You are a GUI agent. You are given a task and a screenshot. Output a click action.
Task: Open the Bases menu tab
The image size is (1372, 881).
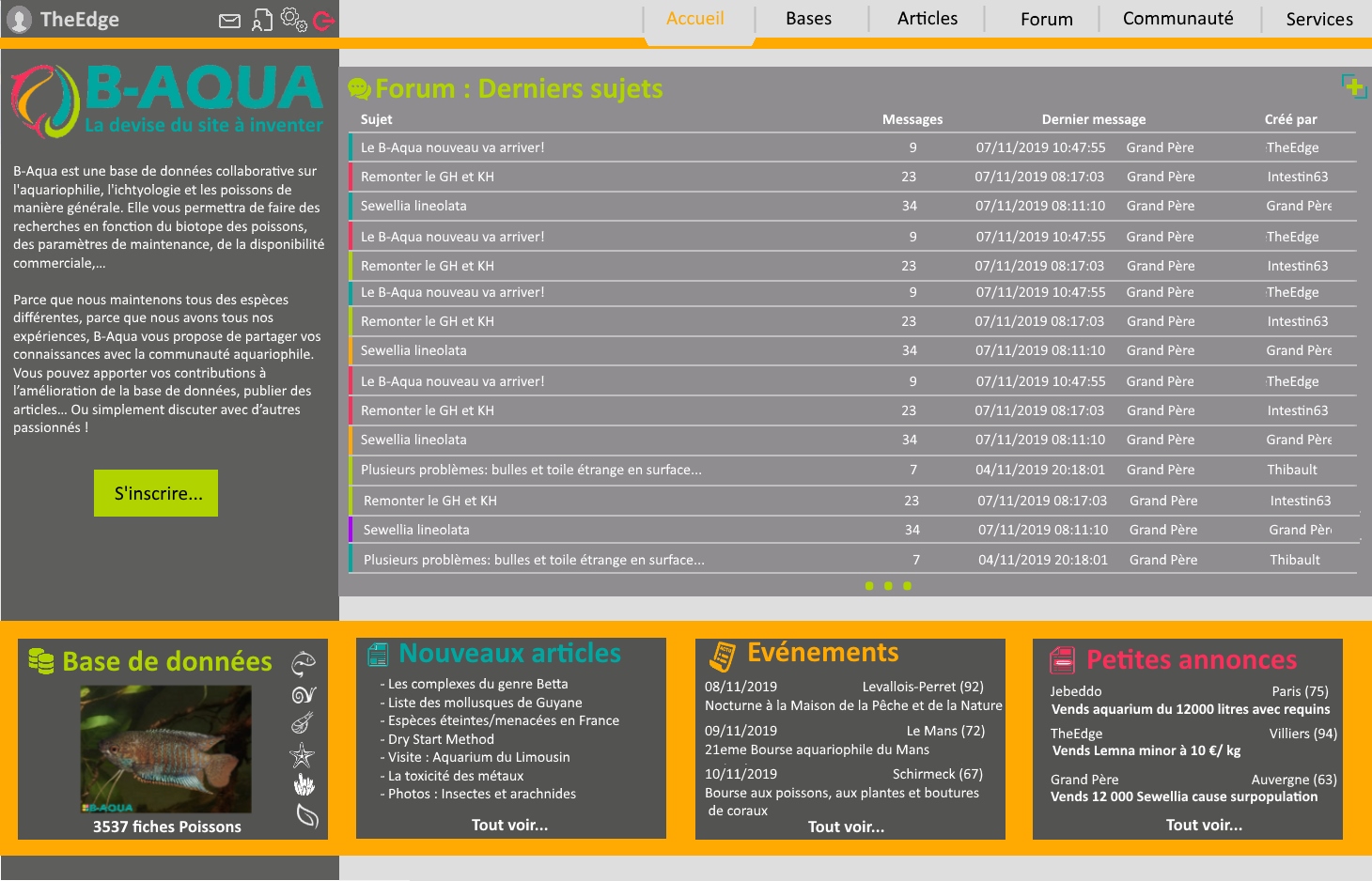[808, 19]
